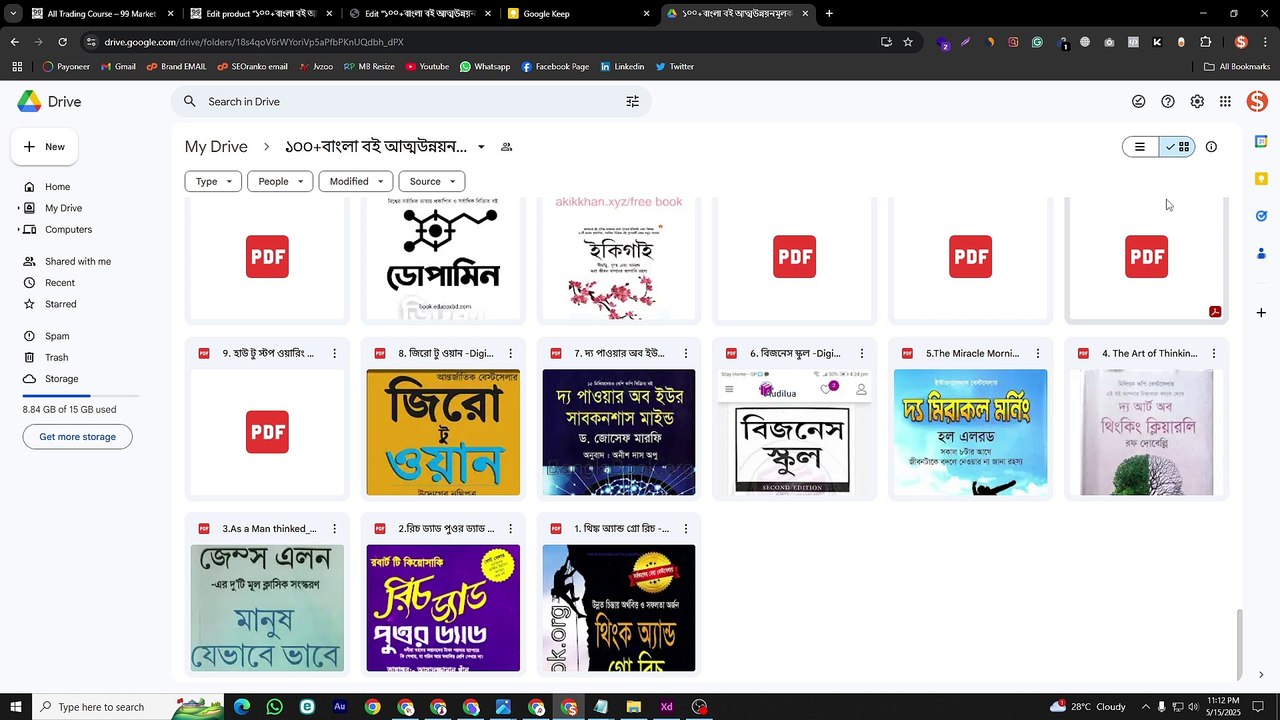Open Google apps grid icon
This screenshot has width=1280, height=720.
pyautogui.click(x=1225, y=101)
